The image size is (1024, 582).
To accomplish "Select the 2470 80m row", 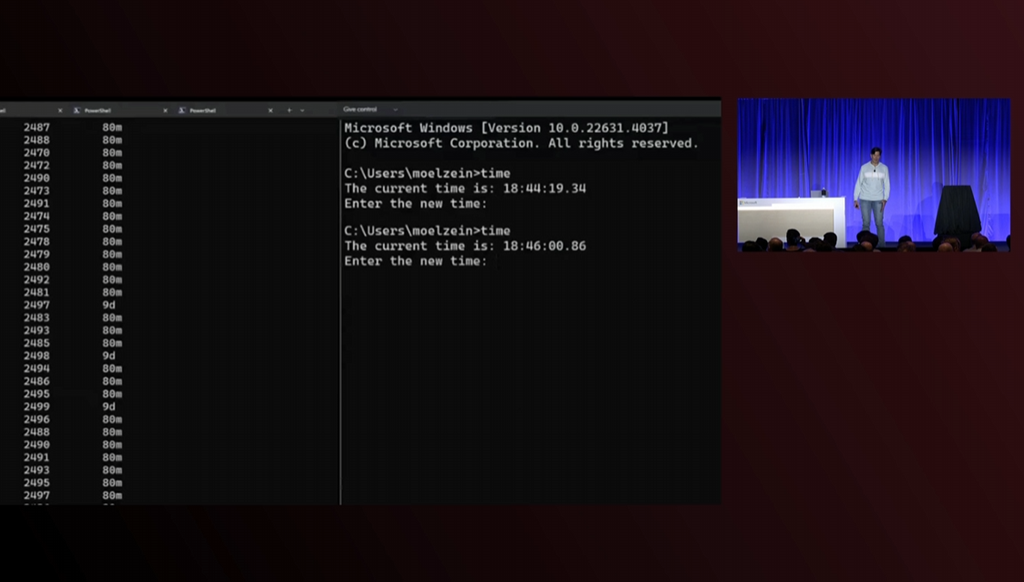I will tap(73, 153).
